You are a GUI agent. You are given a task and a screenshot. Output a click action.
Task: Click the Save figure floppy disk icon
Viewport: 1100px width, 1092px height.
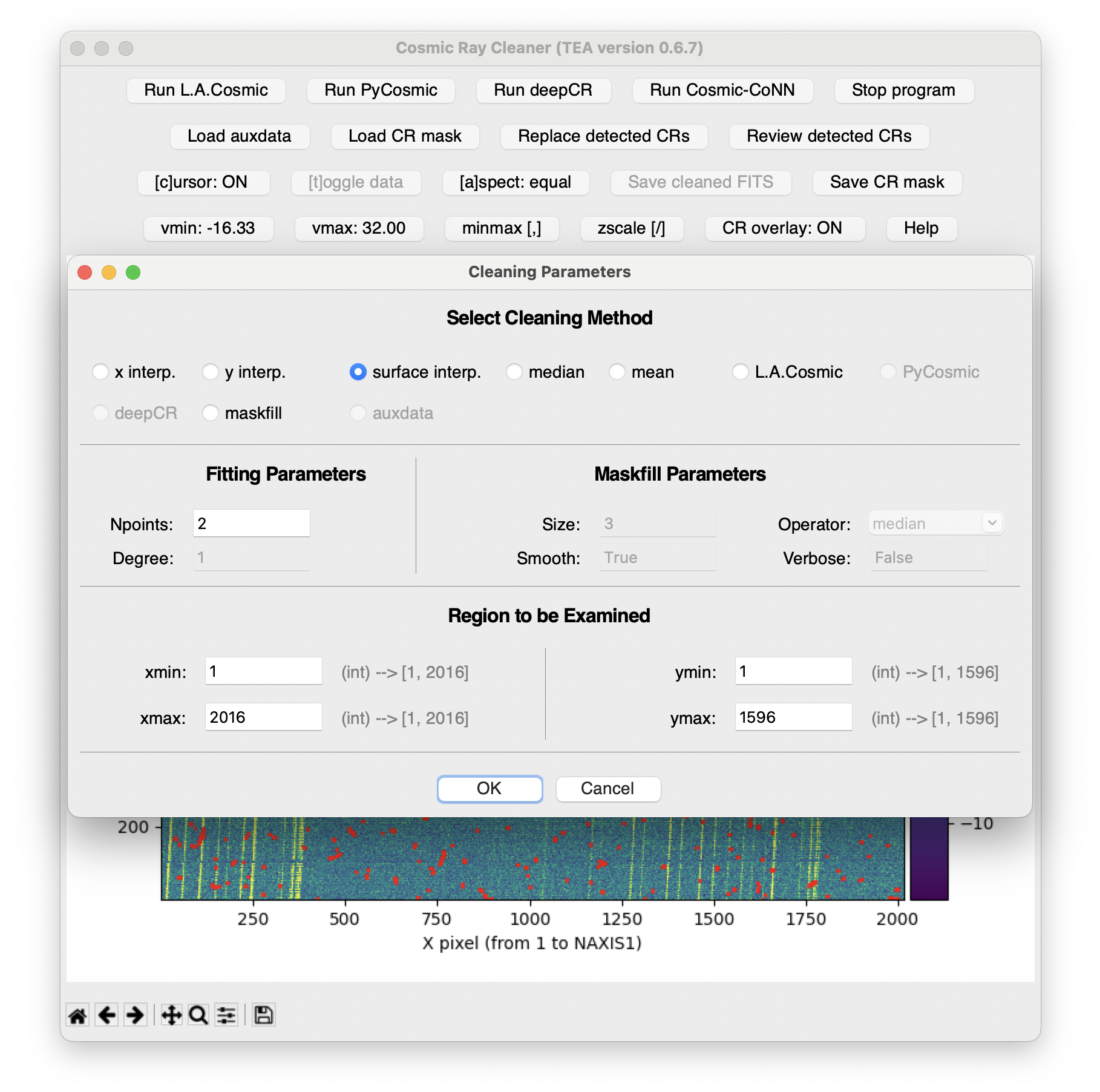pyautogui.click(x=263, y=1015)
